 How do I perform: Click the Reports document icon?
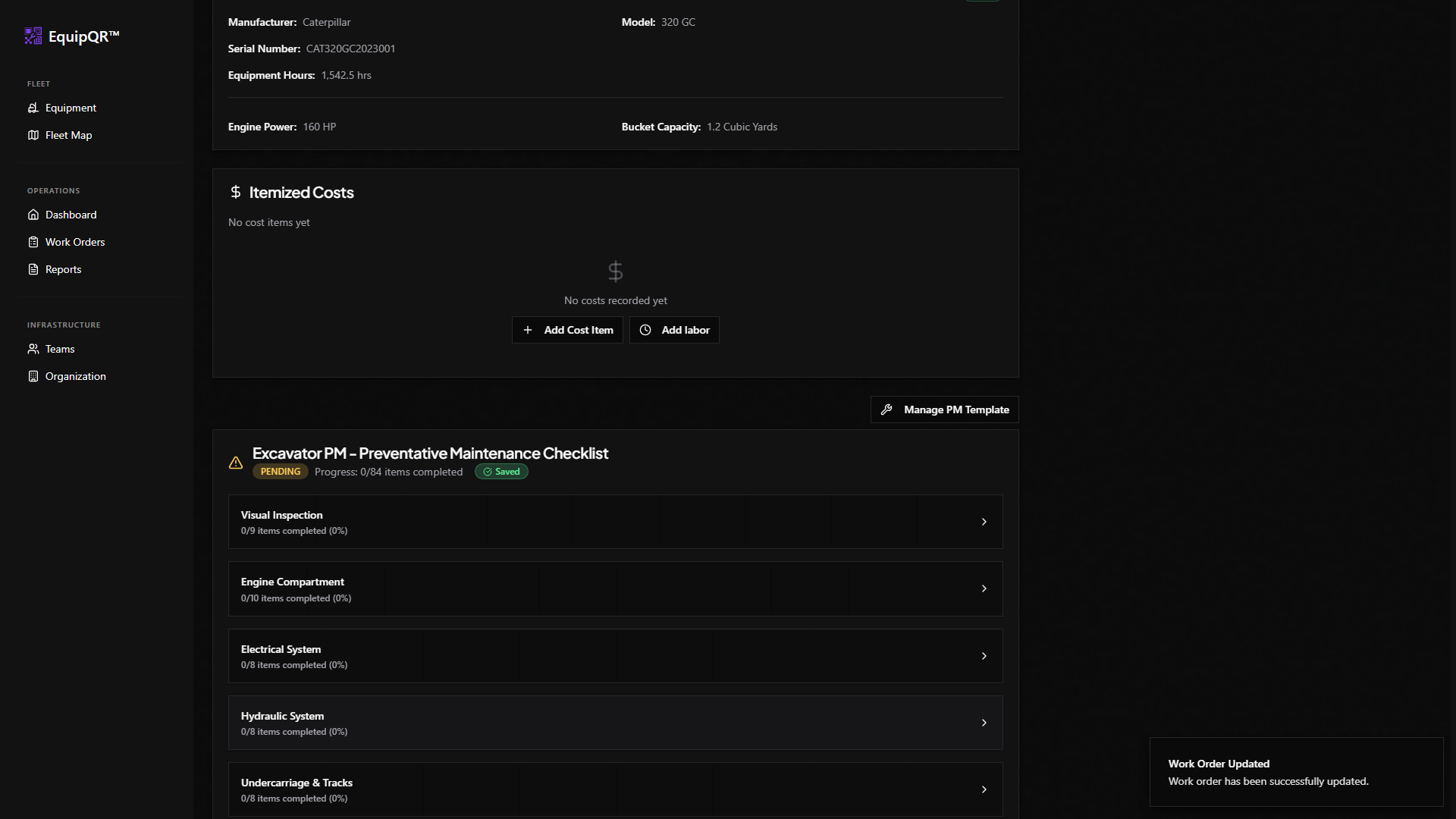pyautogui.click(x=33, y=269)
